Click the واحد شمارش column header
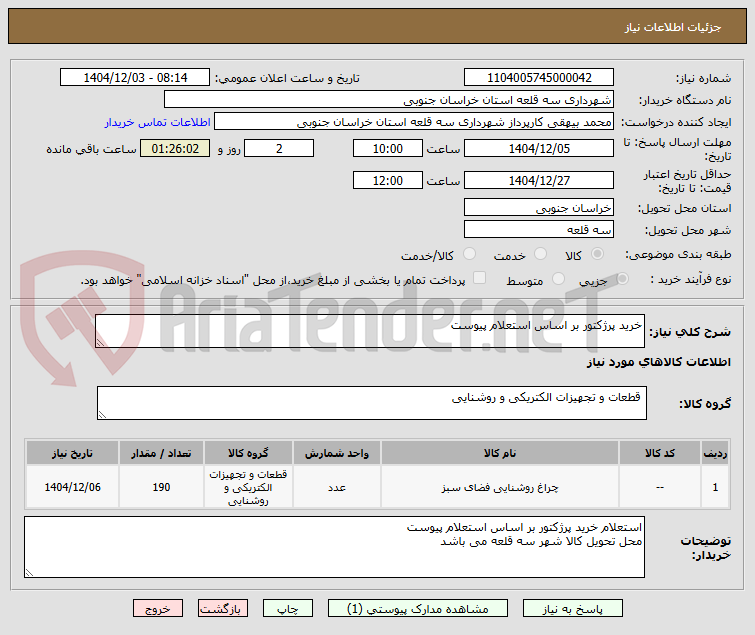755x635 pixels. (x=337, y=453)
